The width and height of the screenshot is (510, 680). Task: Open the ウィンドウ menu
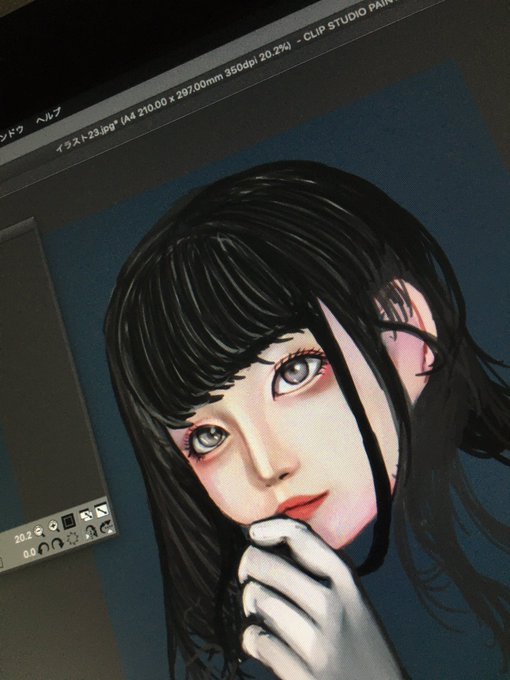(x=11, y=134)
